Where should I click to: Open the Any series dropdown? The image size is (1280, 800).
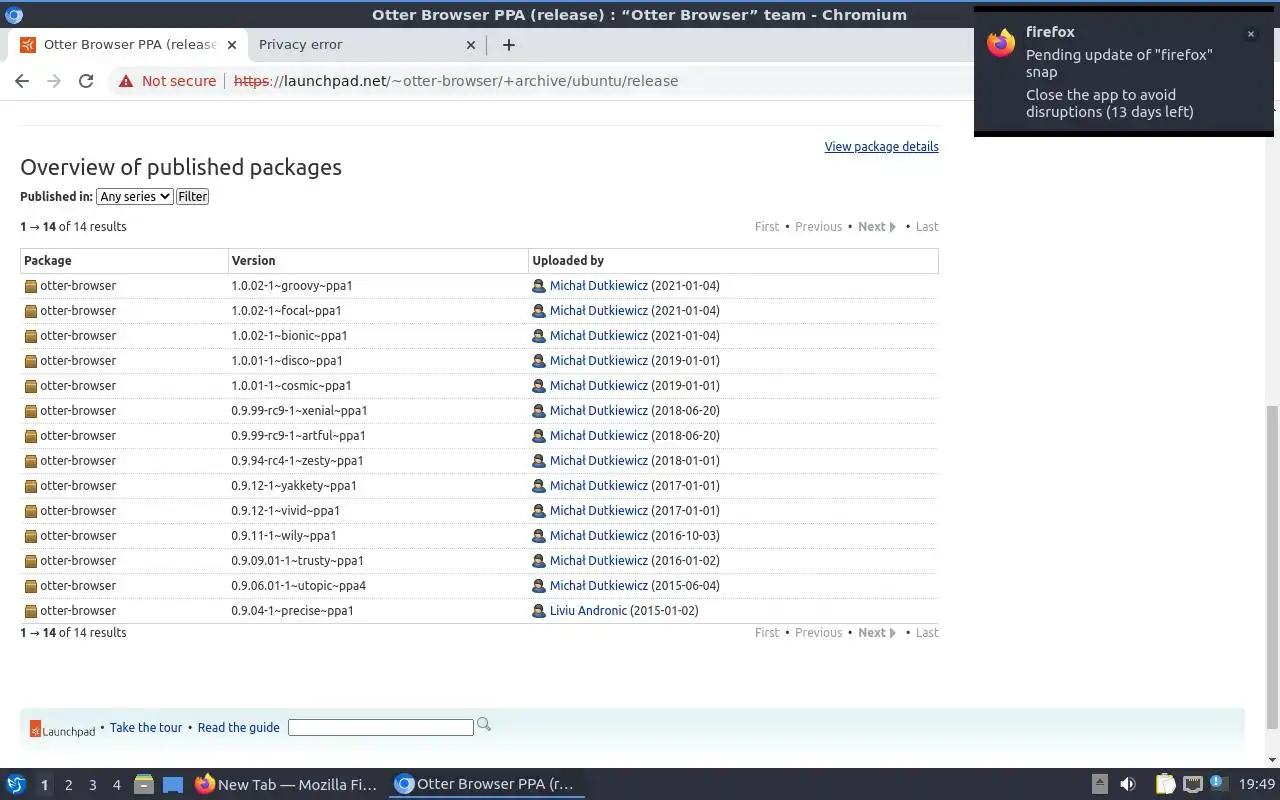click(135, 197)
